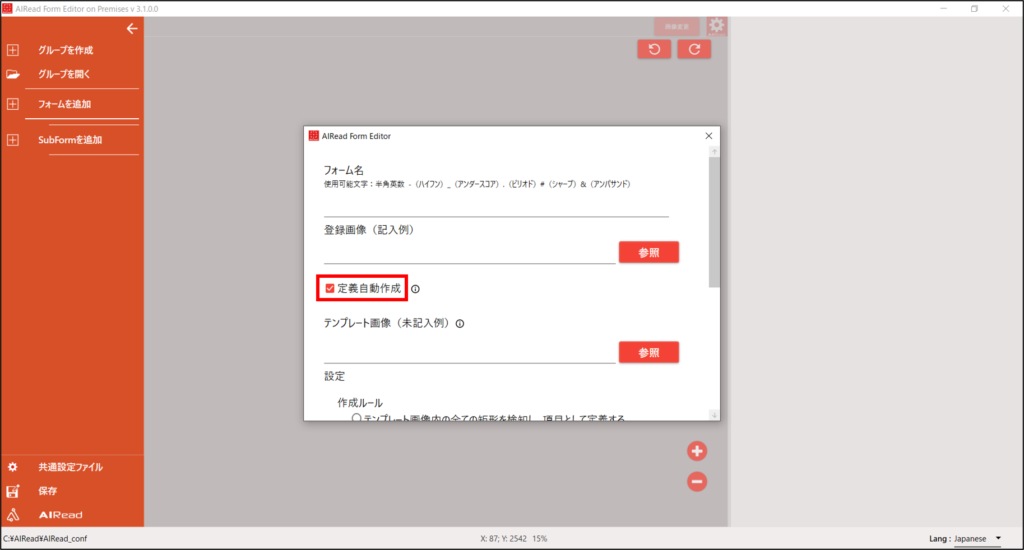Restore down the main window
The image size is (1024, 550).
click(x=974, y=8)
